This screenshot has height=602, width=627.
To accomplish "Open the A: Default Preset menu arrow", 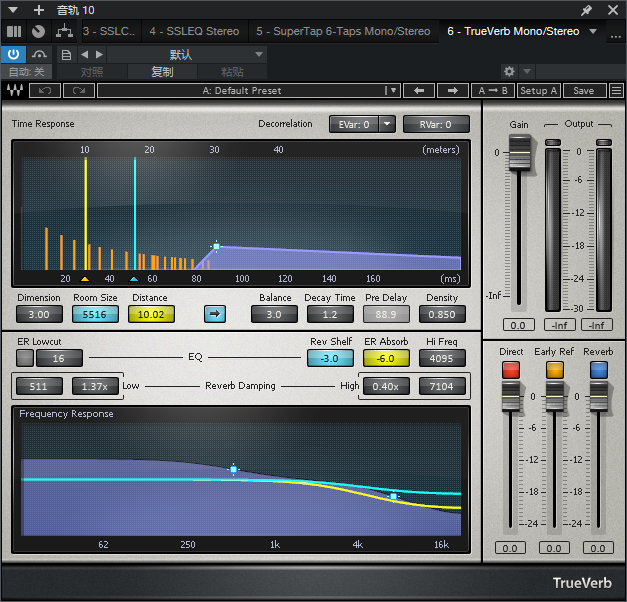I will (391, 91).
